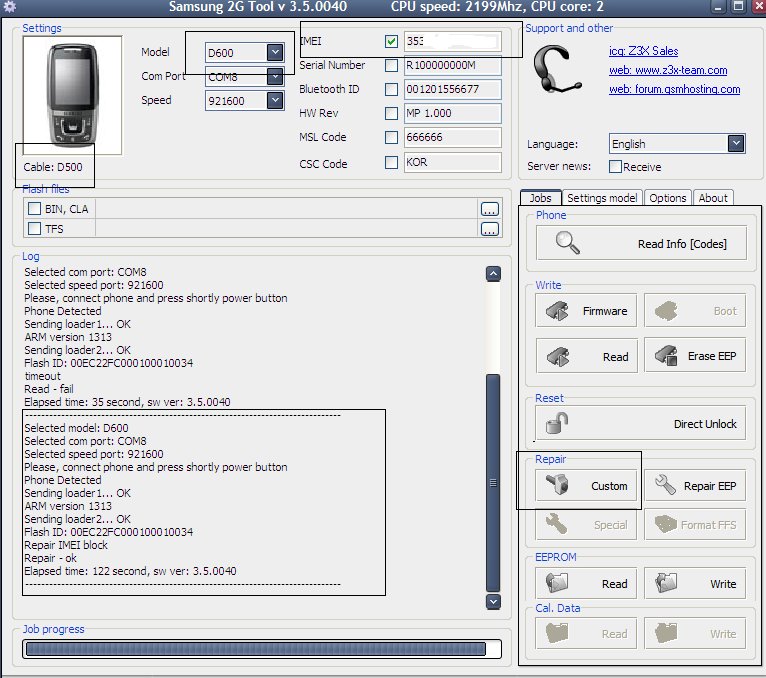Image resolution: width=766 pixels, height=678 pixels.
Task: Uncheck the IMEI checkbox
Action: click(391, 41)
